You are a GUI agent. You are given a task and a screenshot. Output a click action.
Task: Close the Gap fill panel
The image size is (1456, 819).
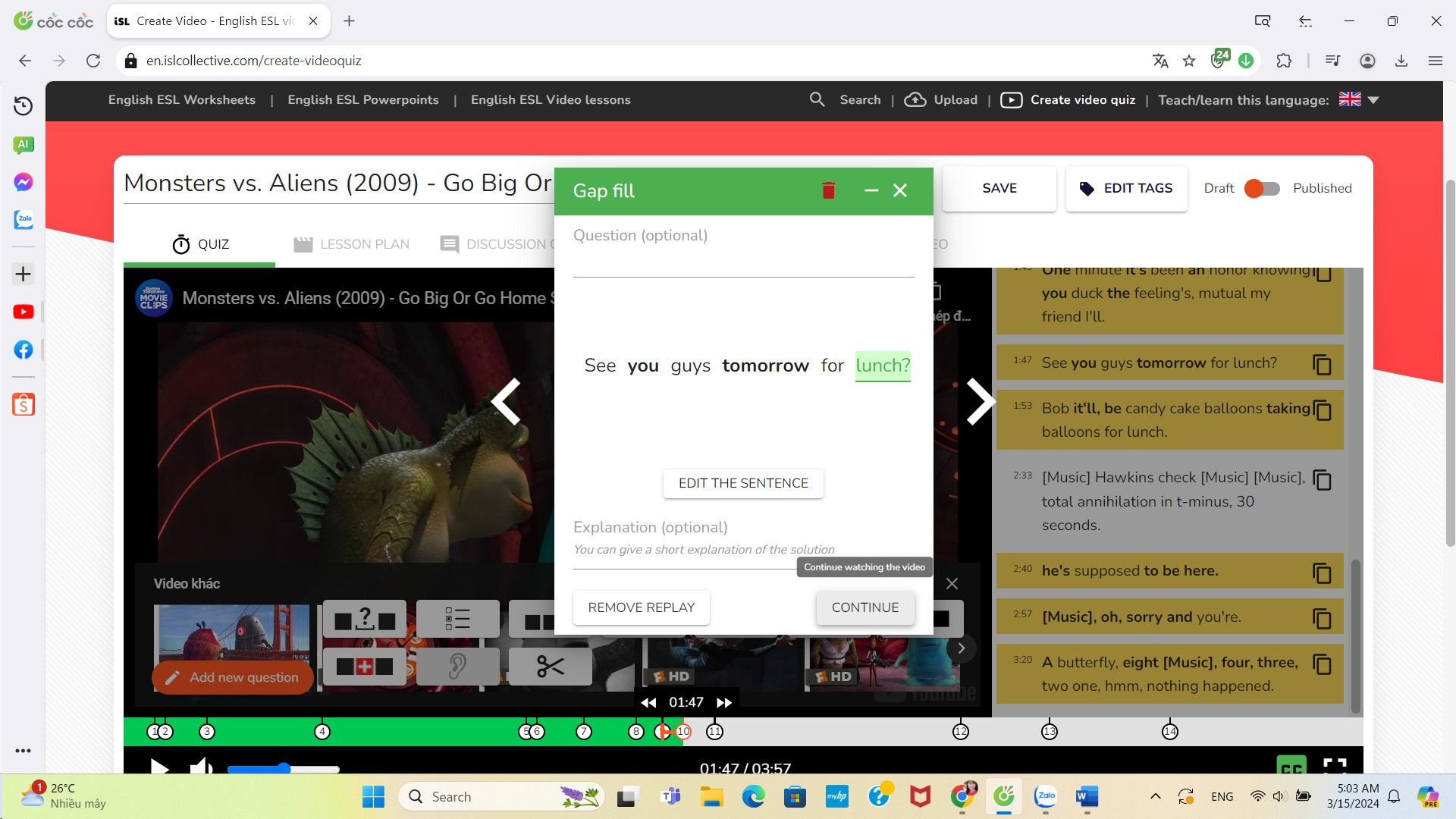[900, 190]
